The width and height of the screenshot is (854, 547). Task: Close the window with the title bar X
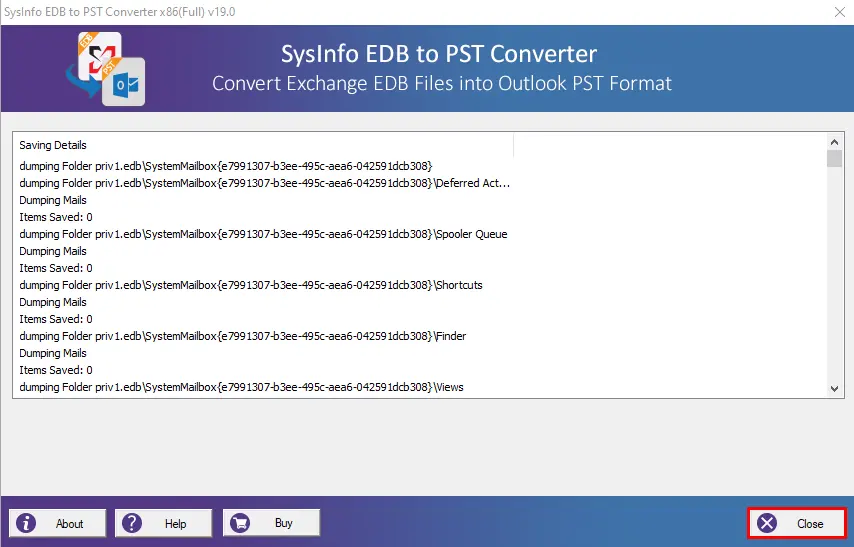tap(839, 12)
